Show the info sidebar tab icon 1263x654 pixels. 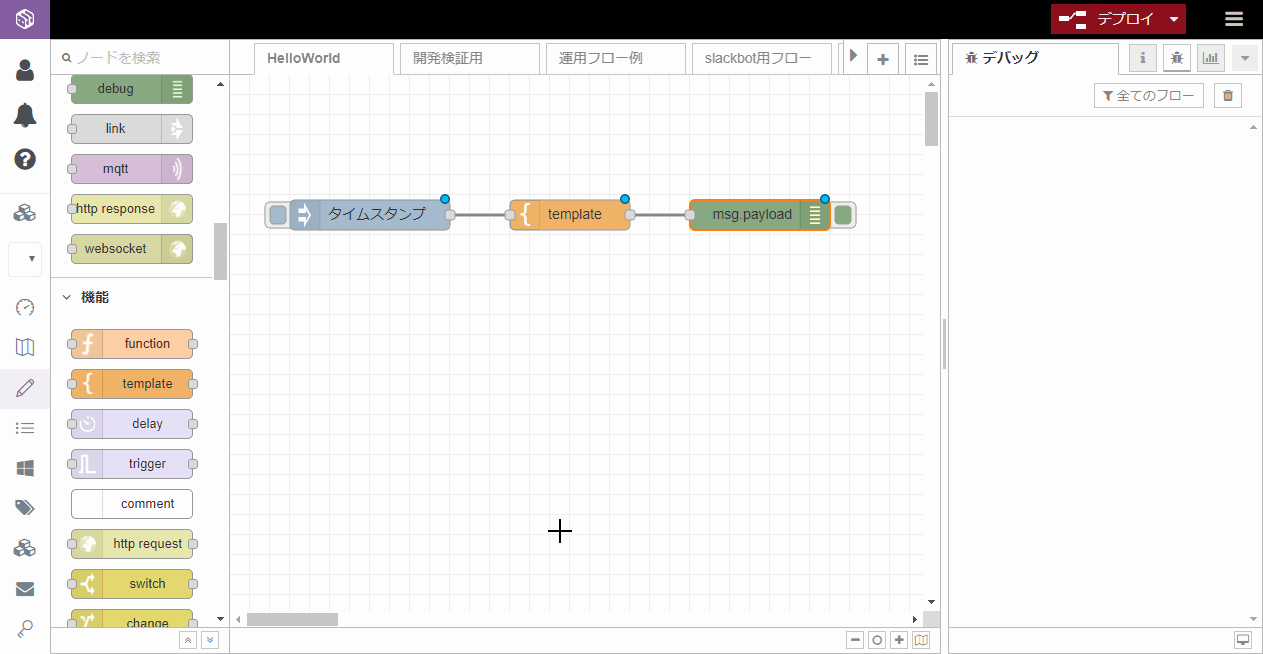pos(1143,58)
